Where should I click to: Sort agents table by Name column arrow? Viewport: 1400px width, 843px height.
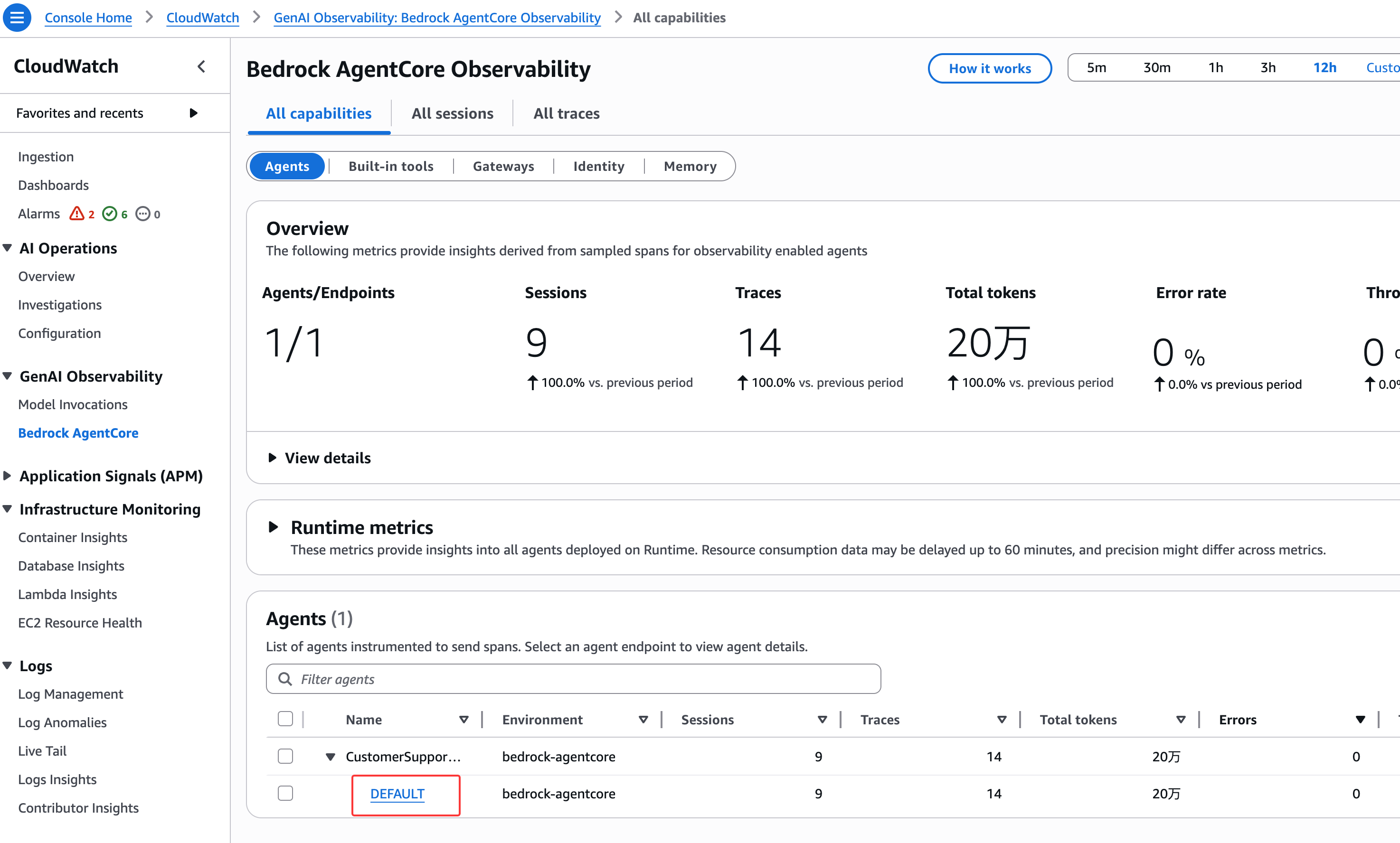pyautogui.click(x=464, y=720)
